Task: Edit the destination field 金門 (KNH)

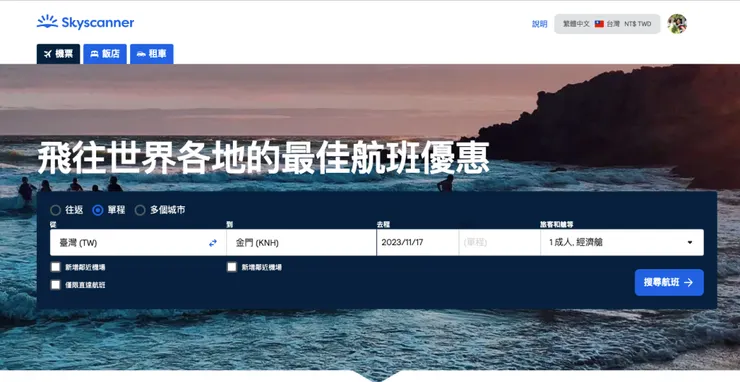Action: pos(301,243)
